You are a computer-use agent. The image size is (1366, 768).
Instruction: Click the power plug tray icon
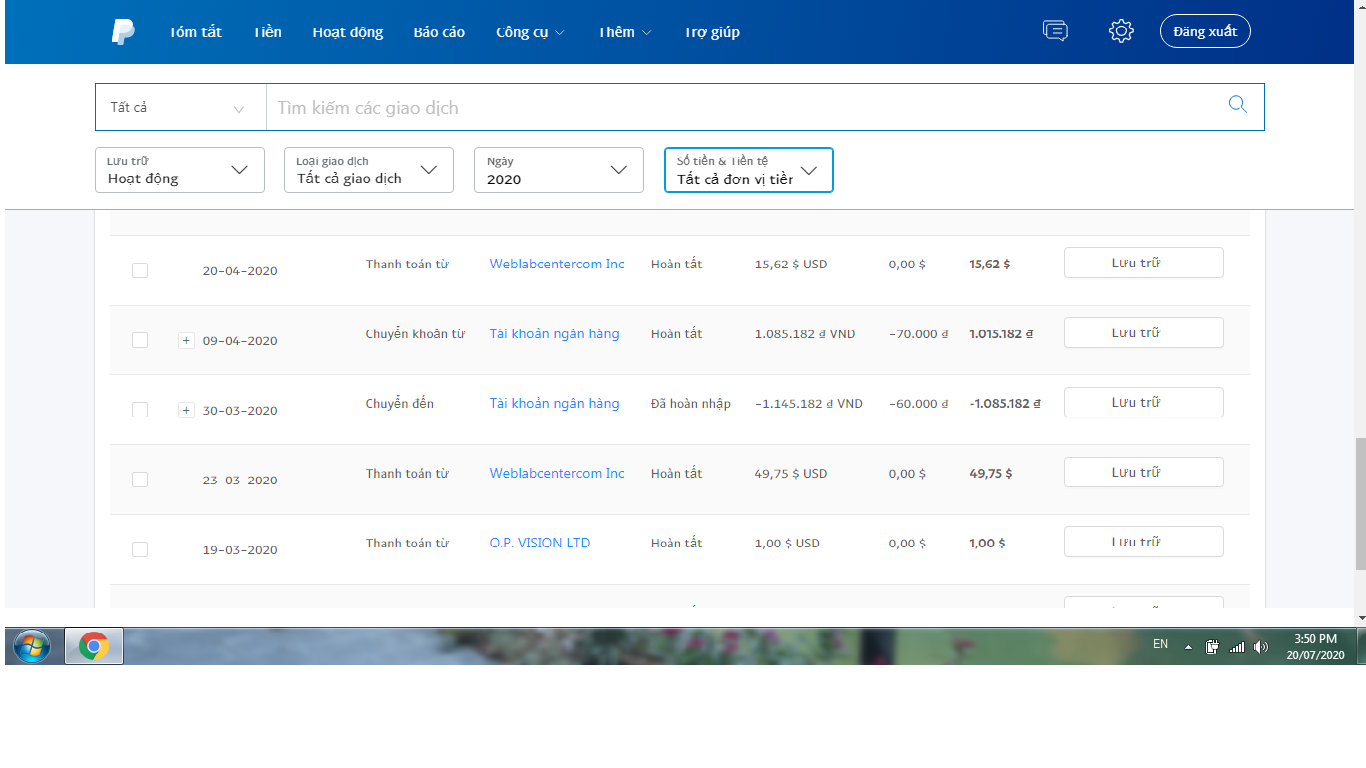coord(1212,647)
